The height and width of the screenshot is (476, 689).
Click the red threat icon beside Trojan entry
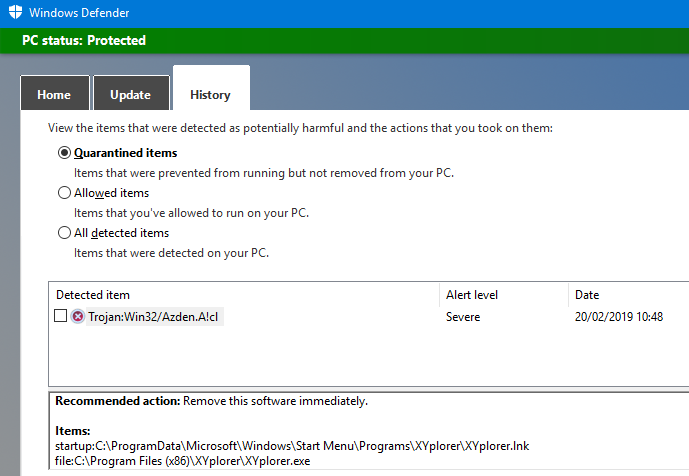(x=78, y=317)
